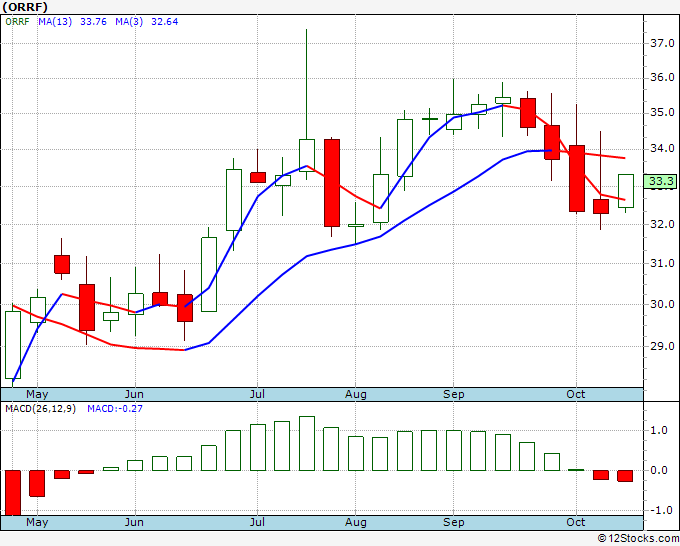Click the 32.0 price axis label

[x=662, y=224]
